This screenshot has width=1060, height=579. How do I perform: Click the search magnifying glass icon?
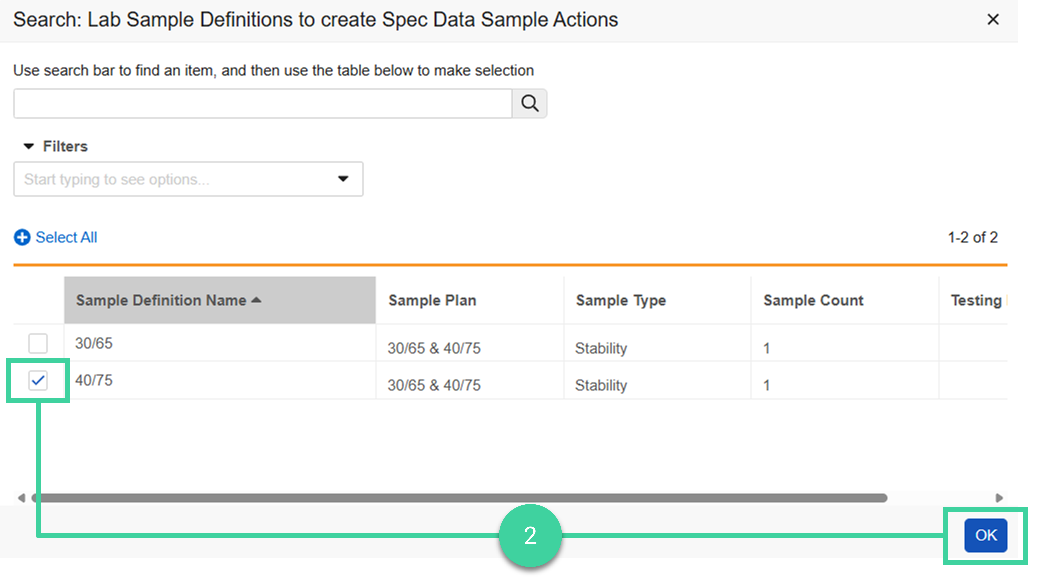coord(529,103)
